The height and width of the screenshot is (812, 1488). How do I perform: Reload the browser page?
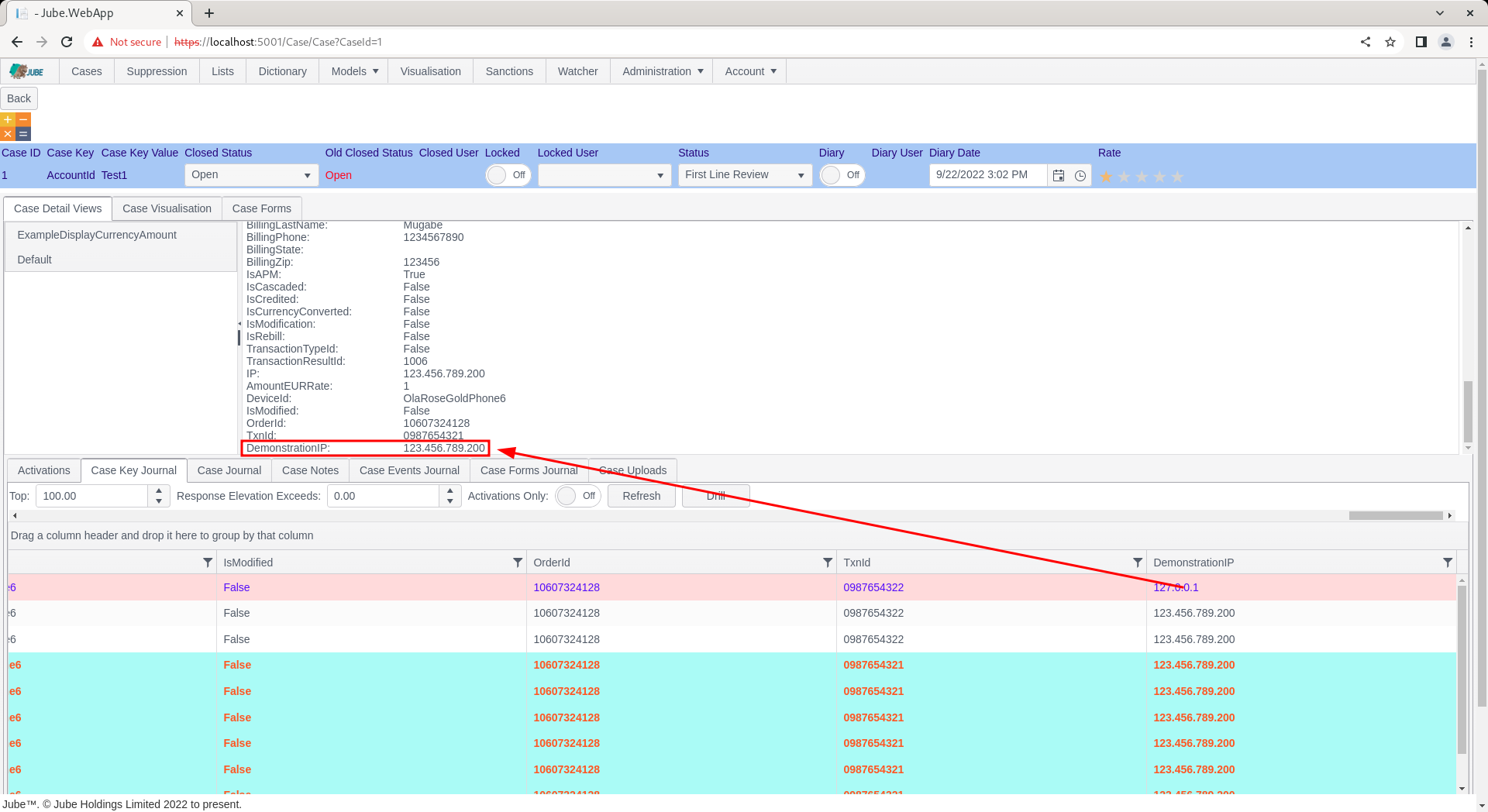point(67,42)
